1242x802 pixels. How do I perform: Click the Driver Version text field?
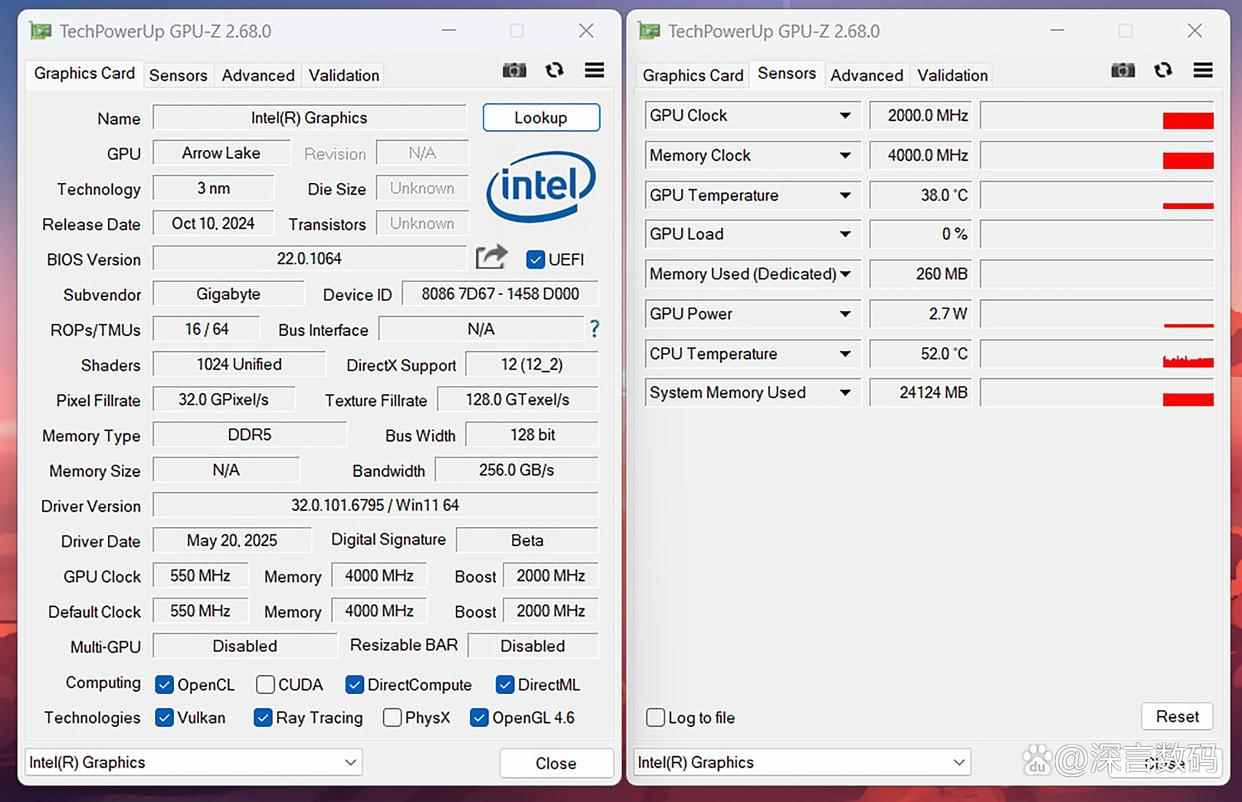point(375,506)
